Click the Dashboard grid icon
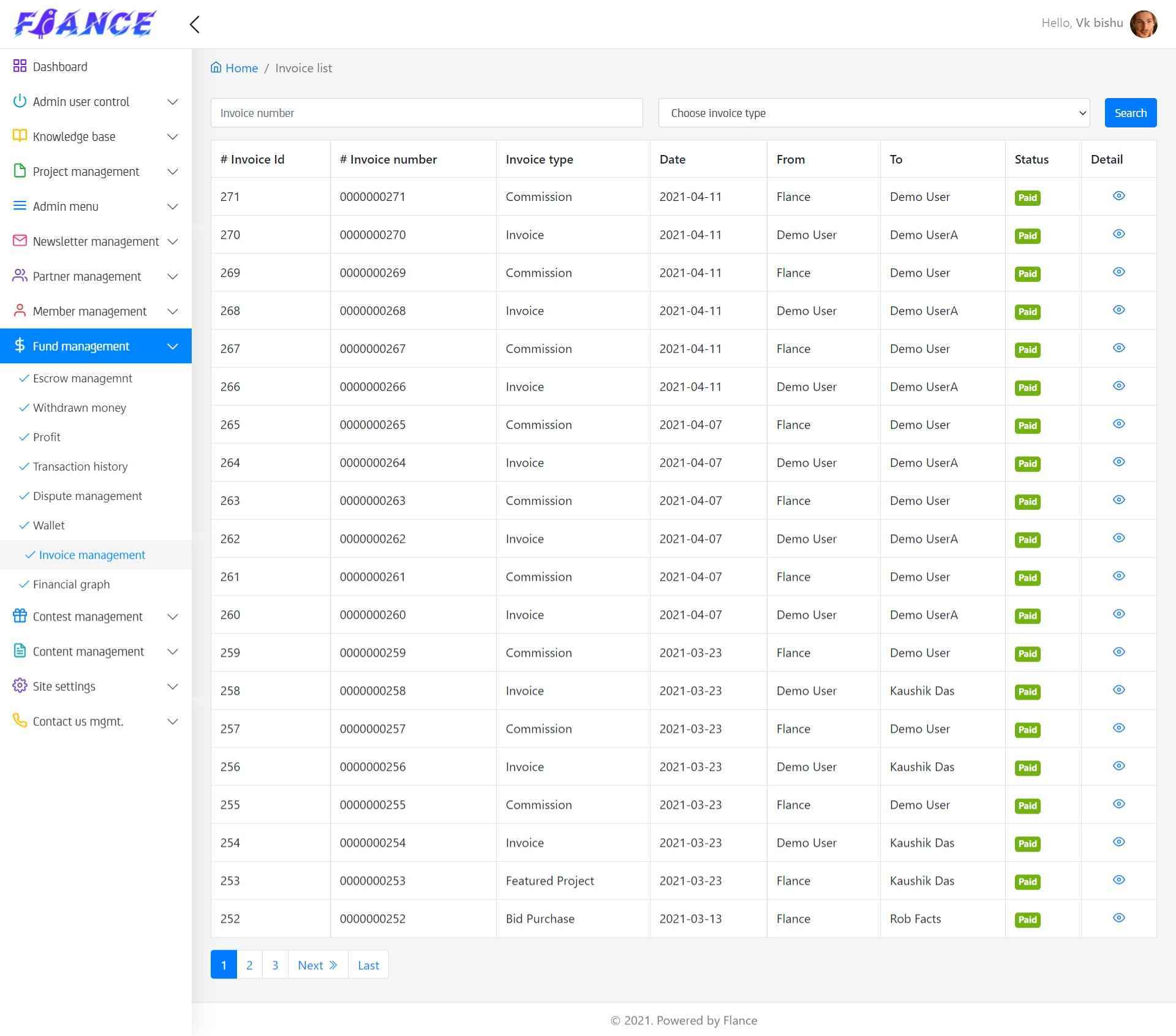 coord(20,66)
